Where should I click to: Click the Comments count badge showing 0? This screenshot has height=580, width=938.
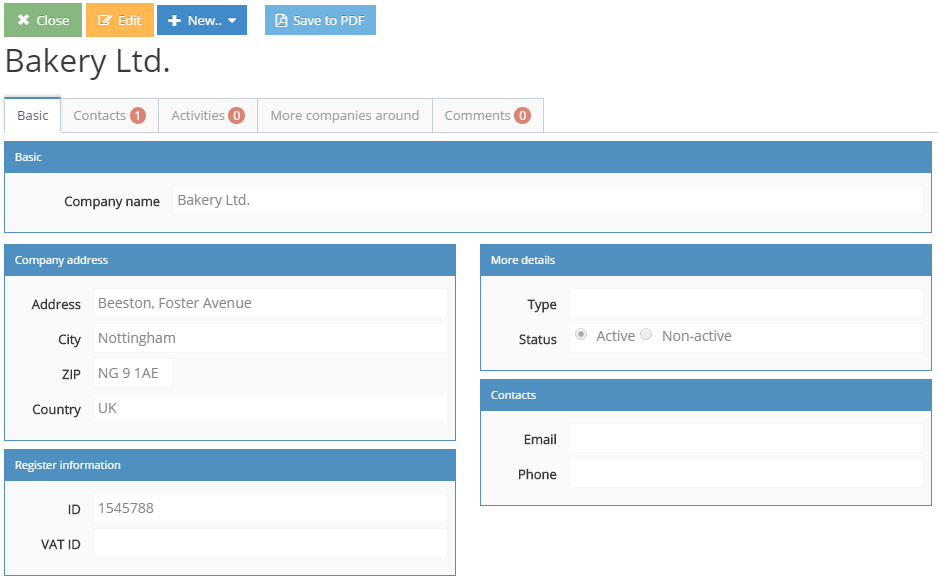pyautogui.click(x=522, y=115)
